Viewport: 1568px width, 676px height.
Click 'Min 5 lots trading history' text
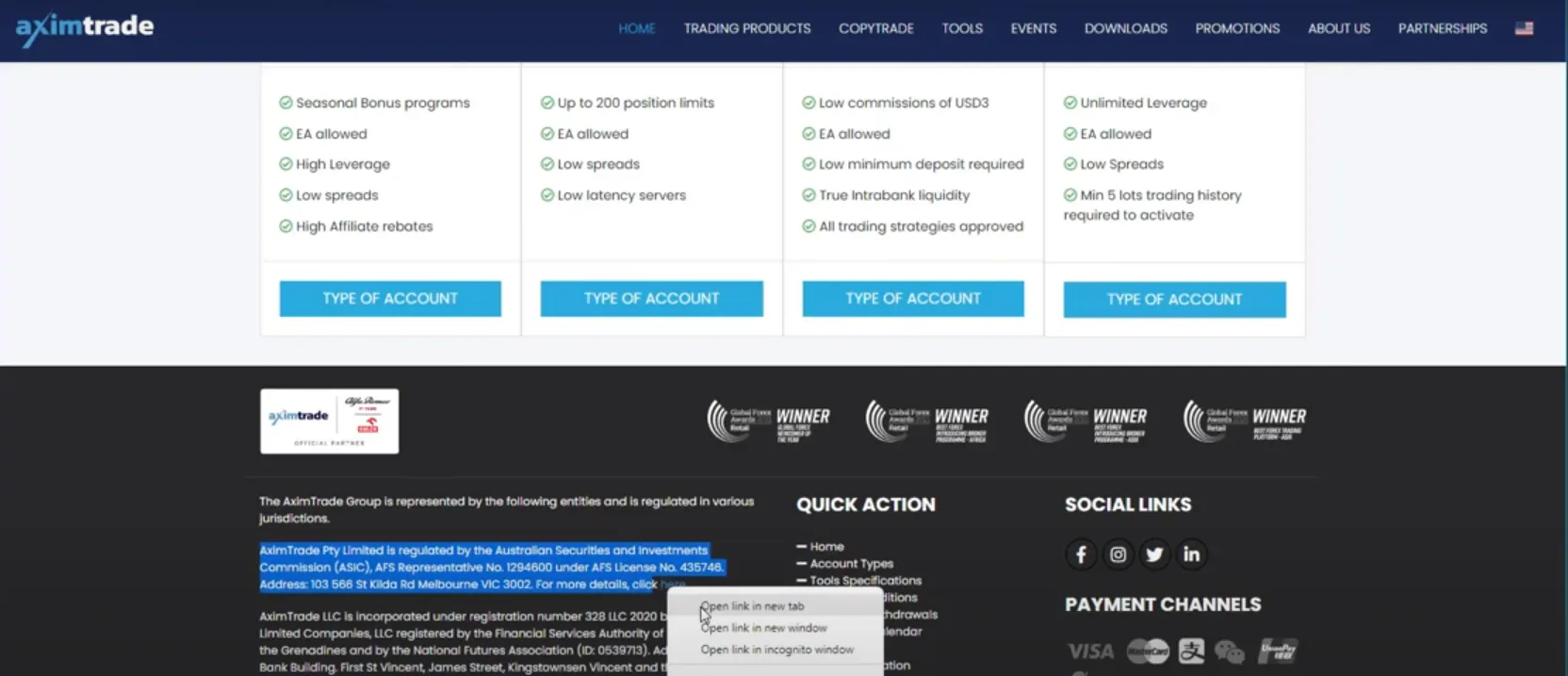pos(1161,195)
